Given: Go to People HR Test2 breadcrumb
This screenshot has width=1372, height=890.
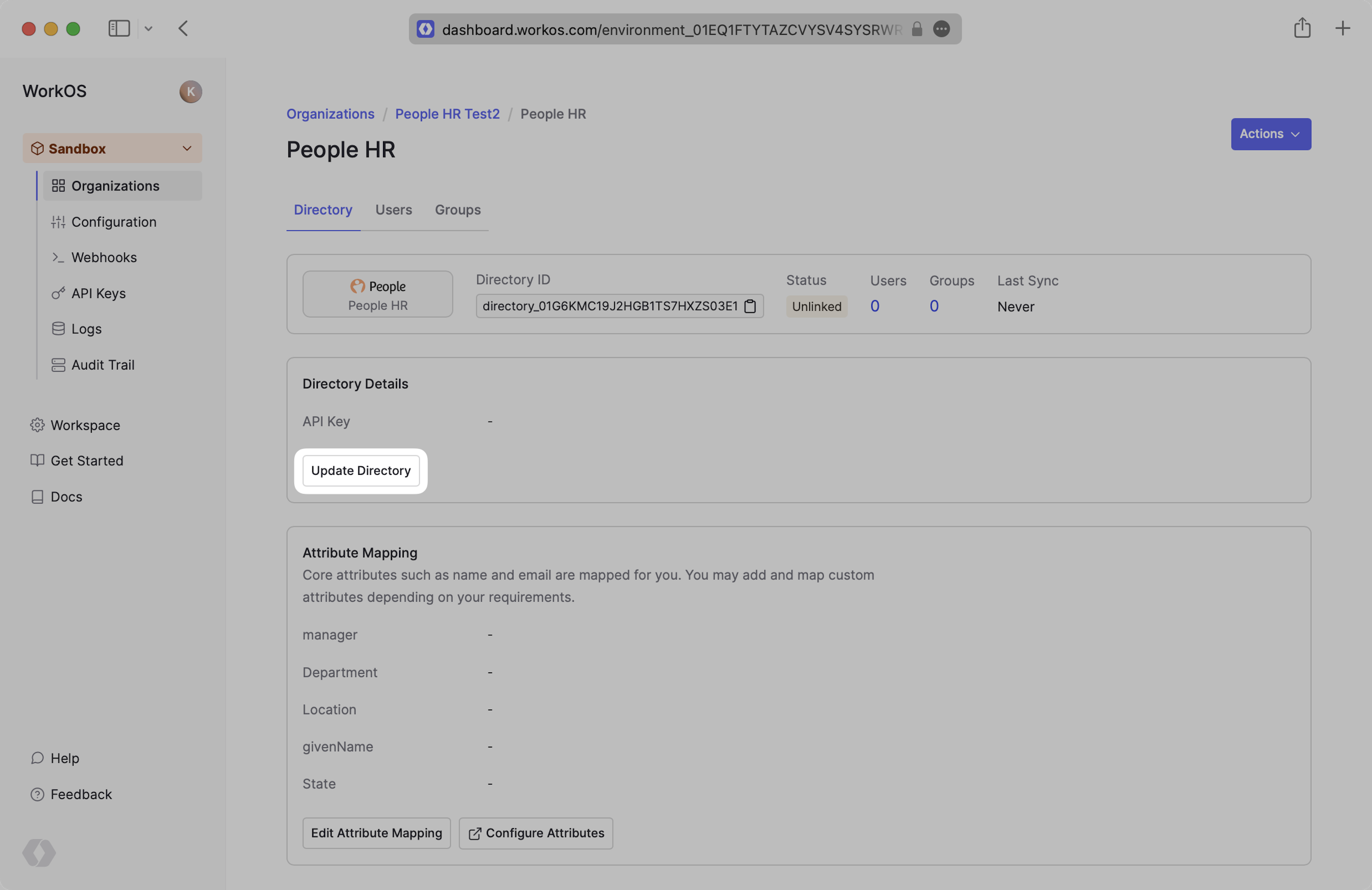Looking at the screenshot, I should pyautogui.click(x=447, y=114).
